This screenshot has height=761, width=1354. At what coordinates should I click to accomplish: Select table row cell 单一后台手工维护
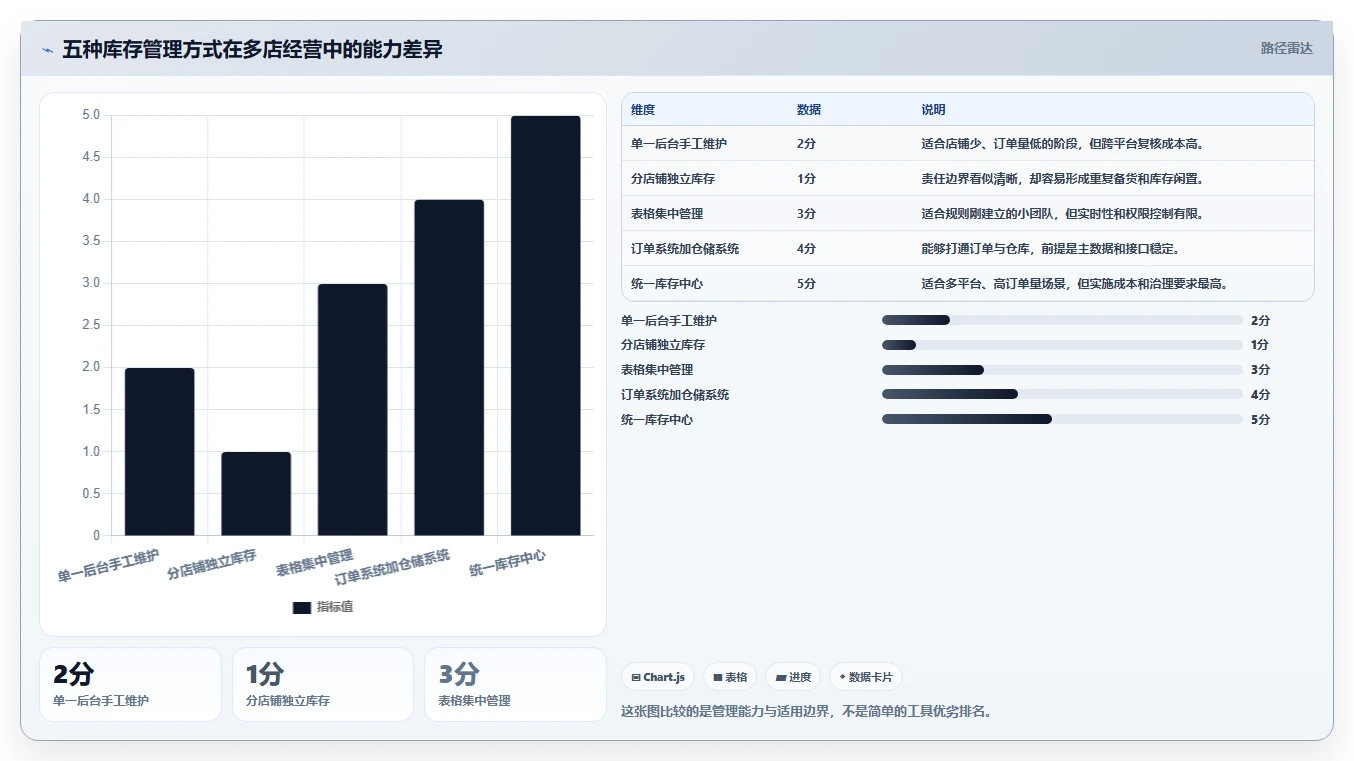click(x=679, y=144)
